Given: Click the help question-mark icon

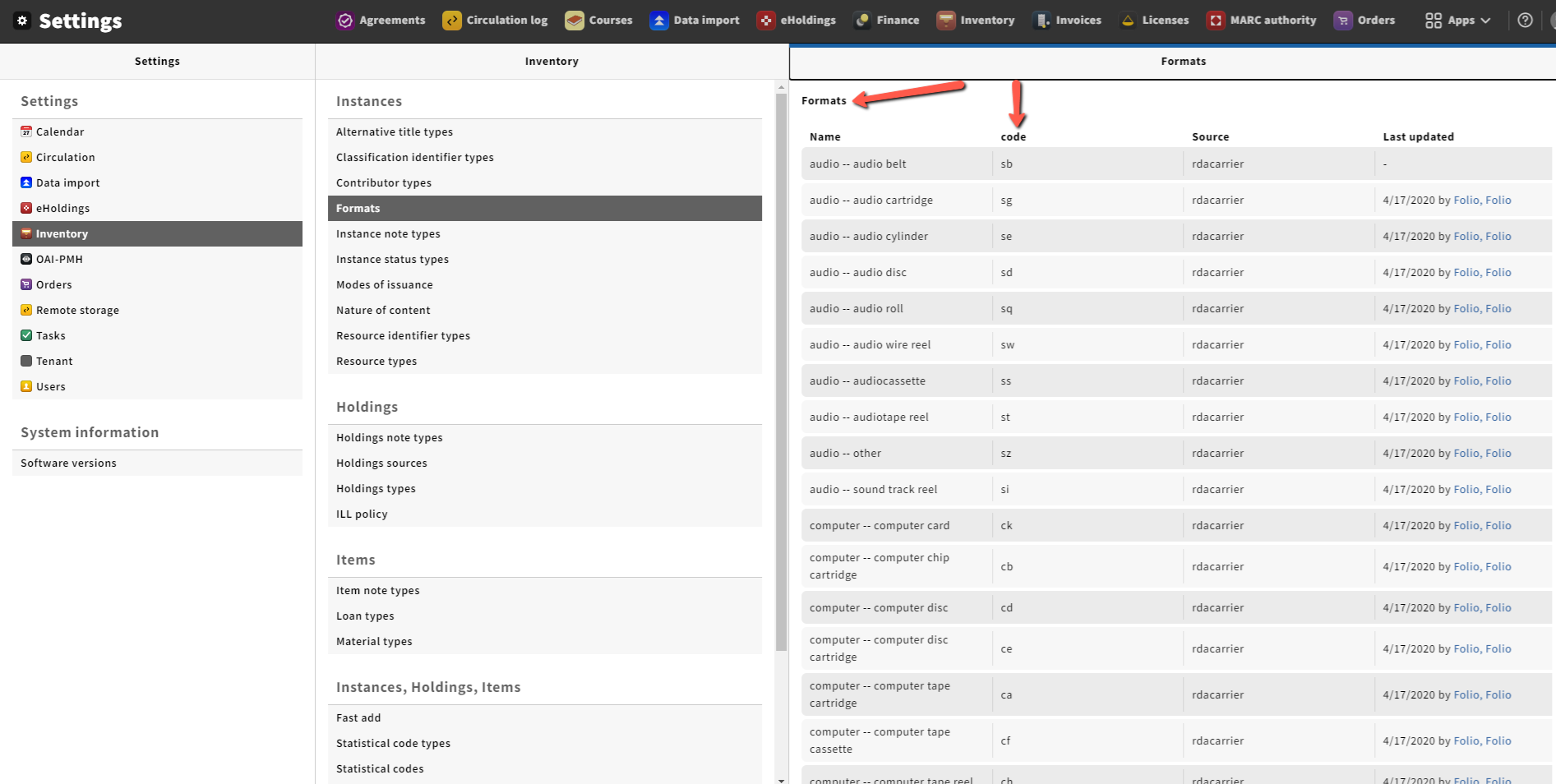Looking at the screenshot, I should pyautogui.click(x=1526, y=20).
